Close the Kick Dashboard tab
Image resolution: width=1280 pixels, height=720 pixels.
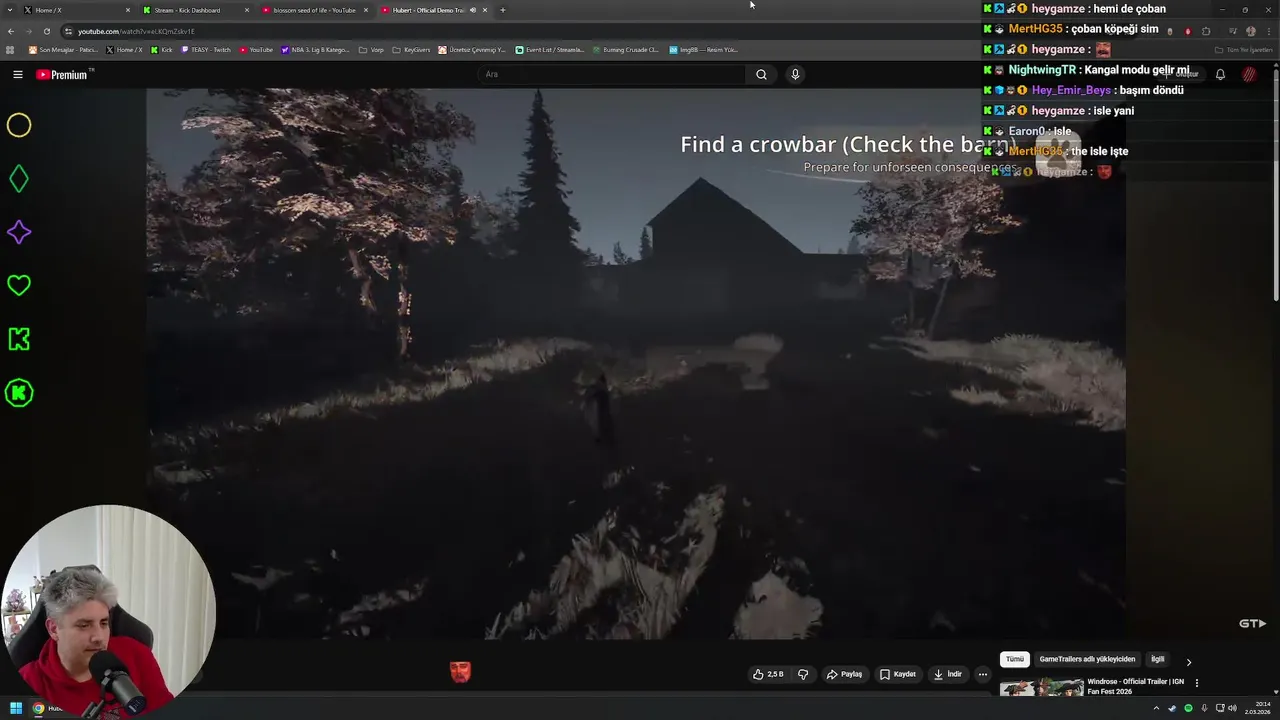247,10
